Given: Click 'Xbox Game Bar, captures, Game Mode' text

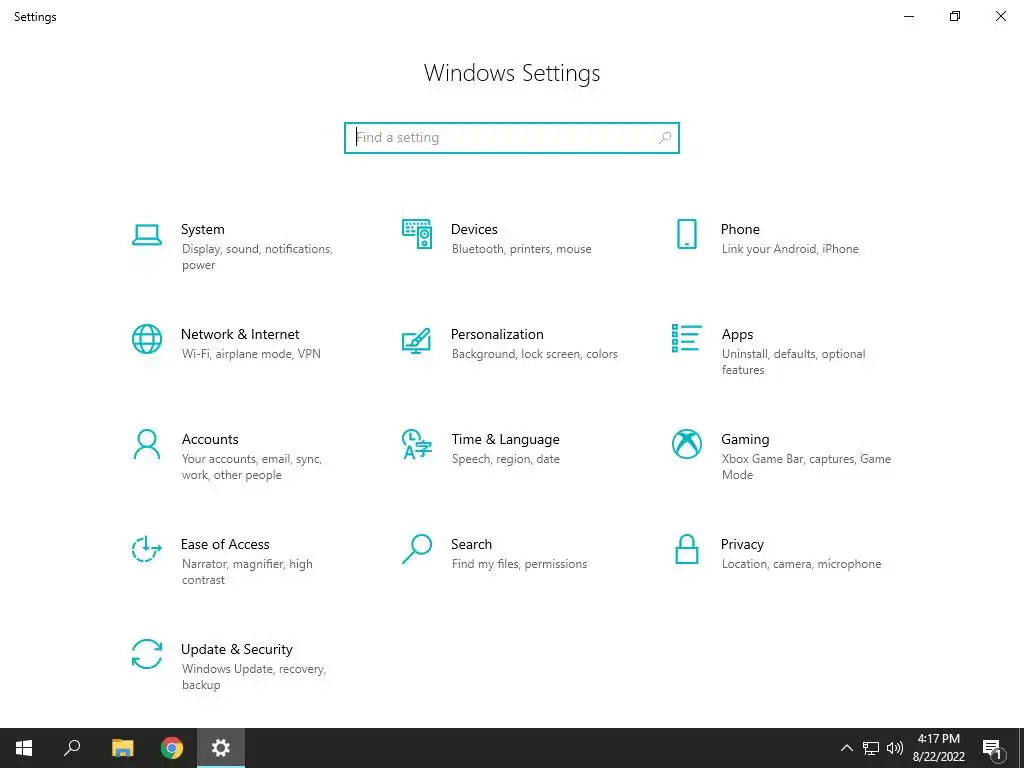Looking at the screenshot, I should click(x=806, y=467).
